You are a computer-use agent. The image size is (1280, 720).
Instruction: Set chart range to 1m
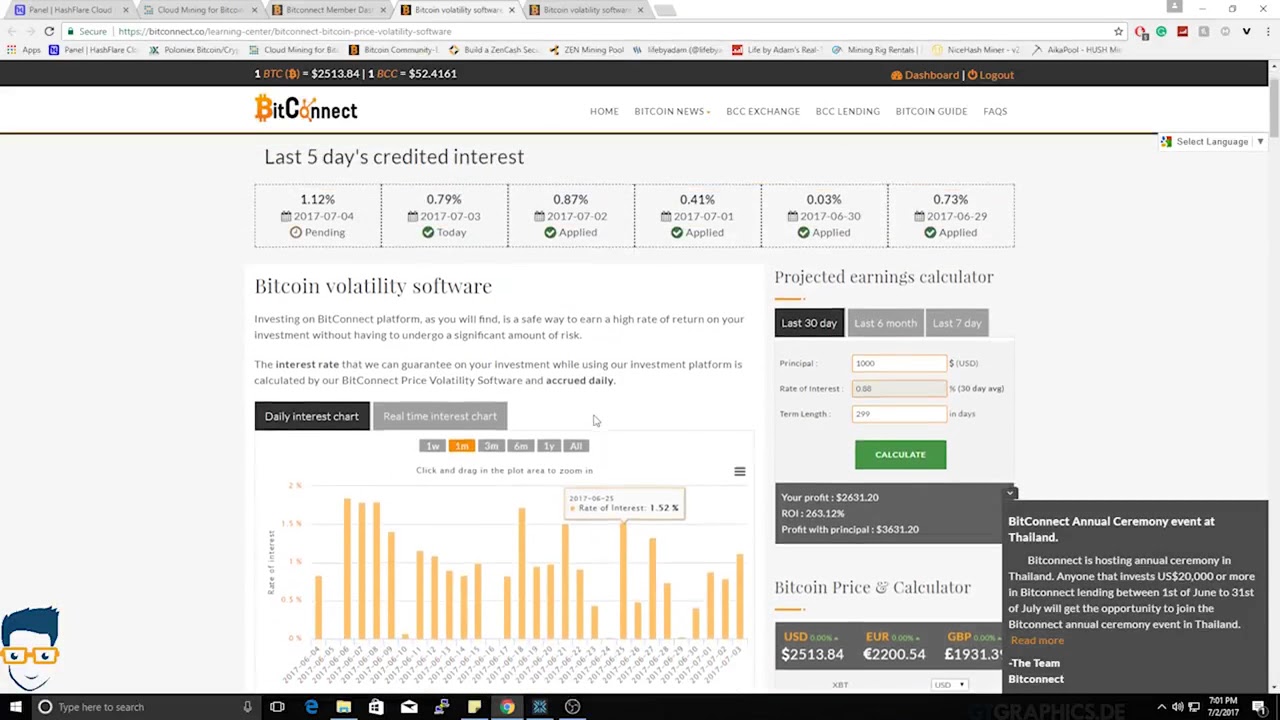(461, 446)
